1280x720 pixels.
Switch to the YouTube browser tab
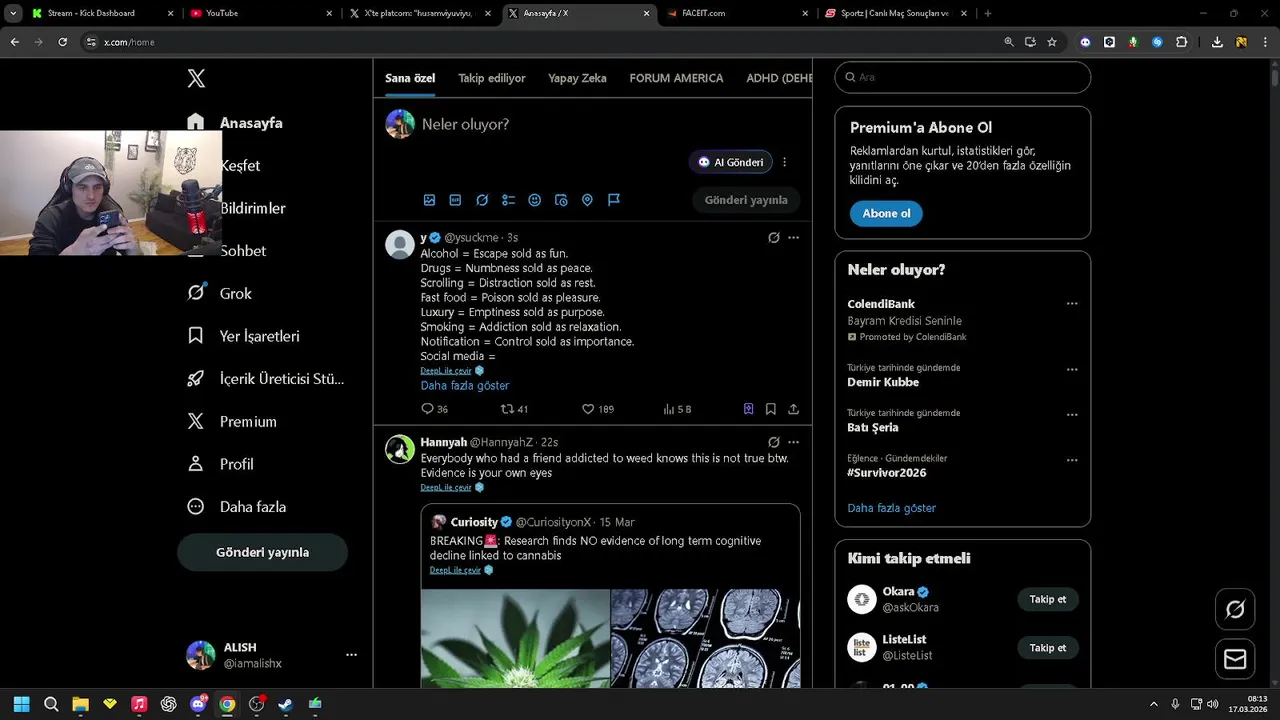click(x=258, y=14)
